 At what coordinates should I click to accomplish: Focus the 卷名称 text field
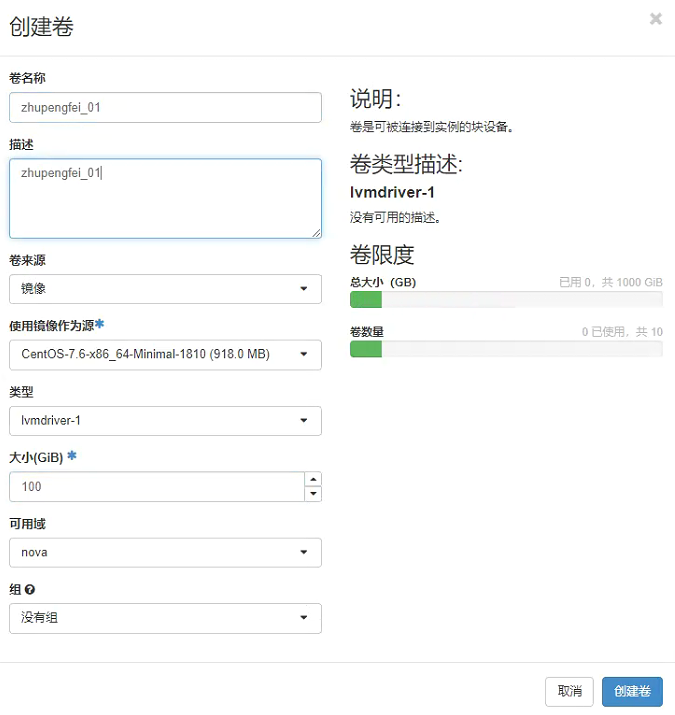pos(165,108)
